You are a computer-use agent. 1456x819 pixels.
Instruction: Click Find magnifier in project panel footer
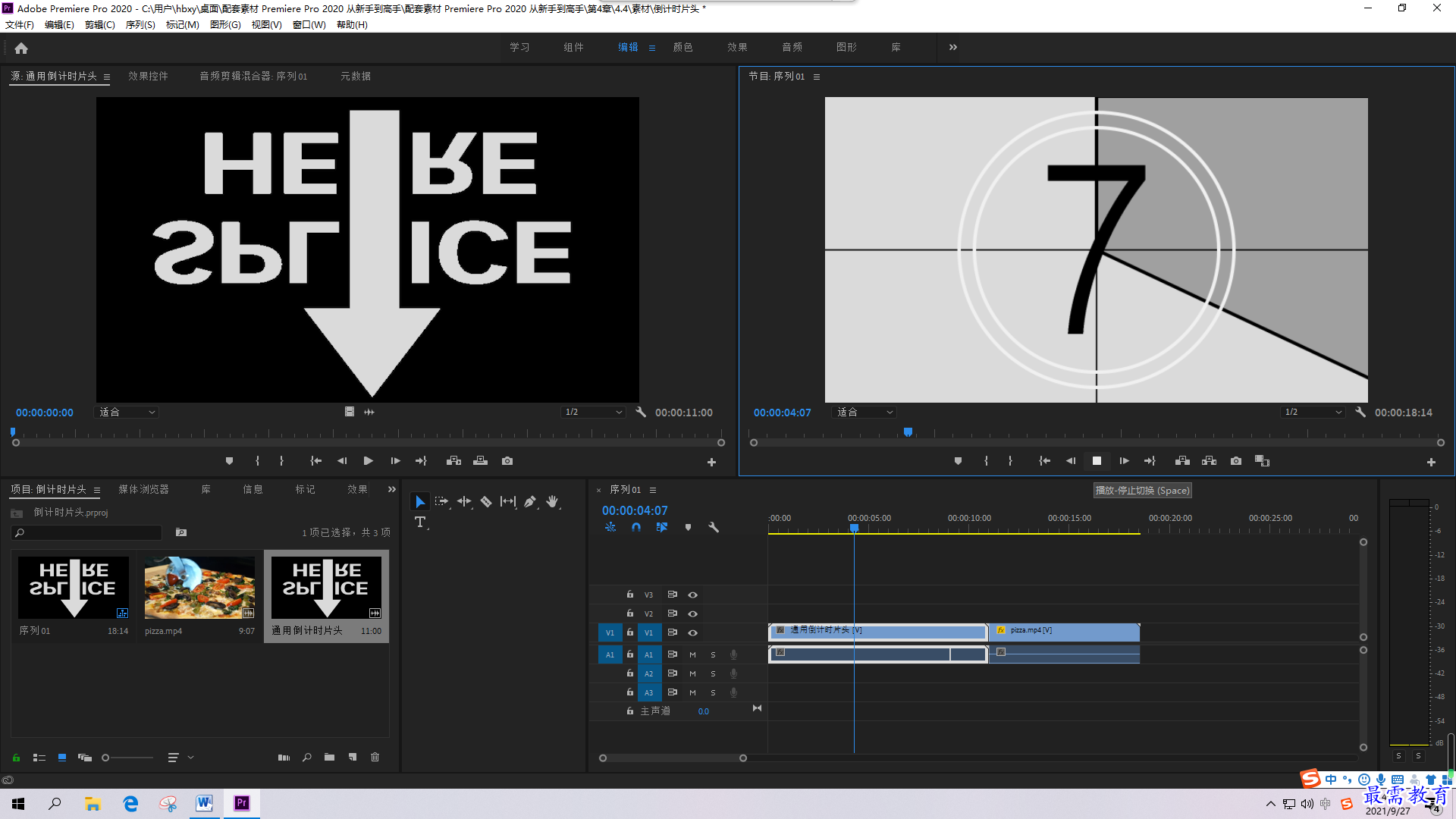[307, 758]
